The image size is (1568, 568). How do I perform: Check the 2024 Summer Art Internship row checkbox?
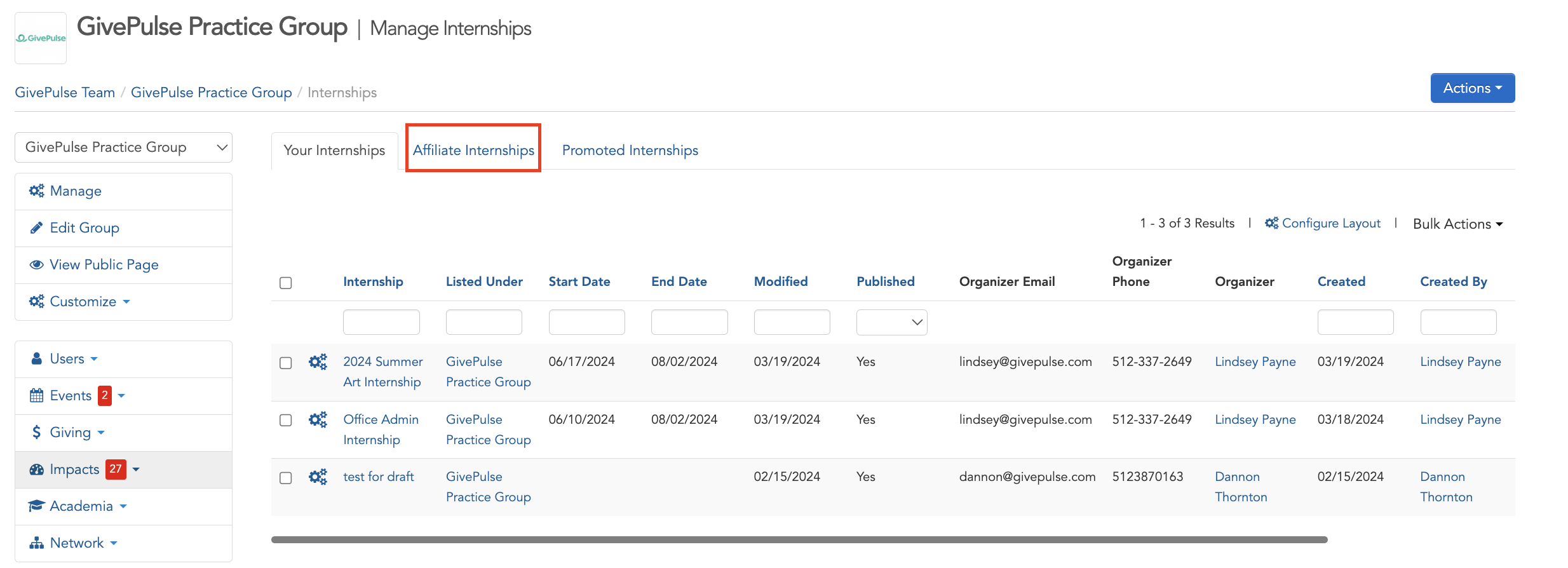click(x=286, y=363)
